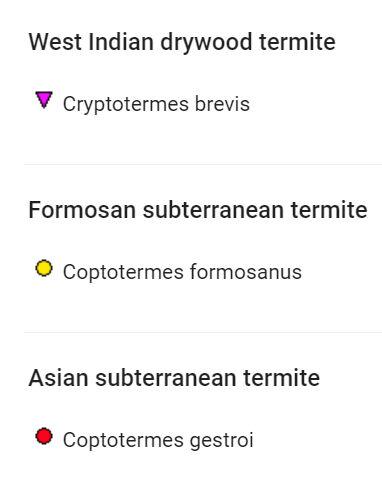
Task: Click the red circle marker icon
Action: 44,436
